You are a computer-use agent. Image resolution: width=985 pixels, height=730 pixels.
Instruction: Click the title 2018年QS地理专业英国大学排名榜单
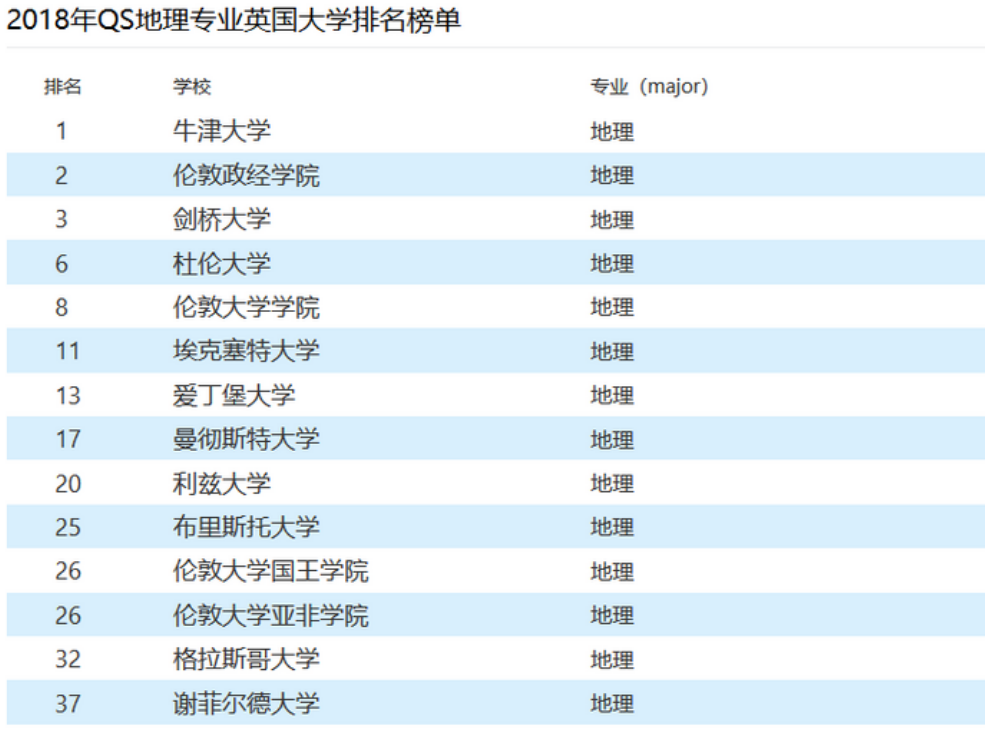234,20
